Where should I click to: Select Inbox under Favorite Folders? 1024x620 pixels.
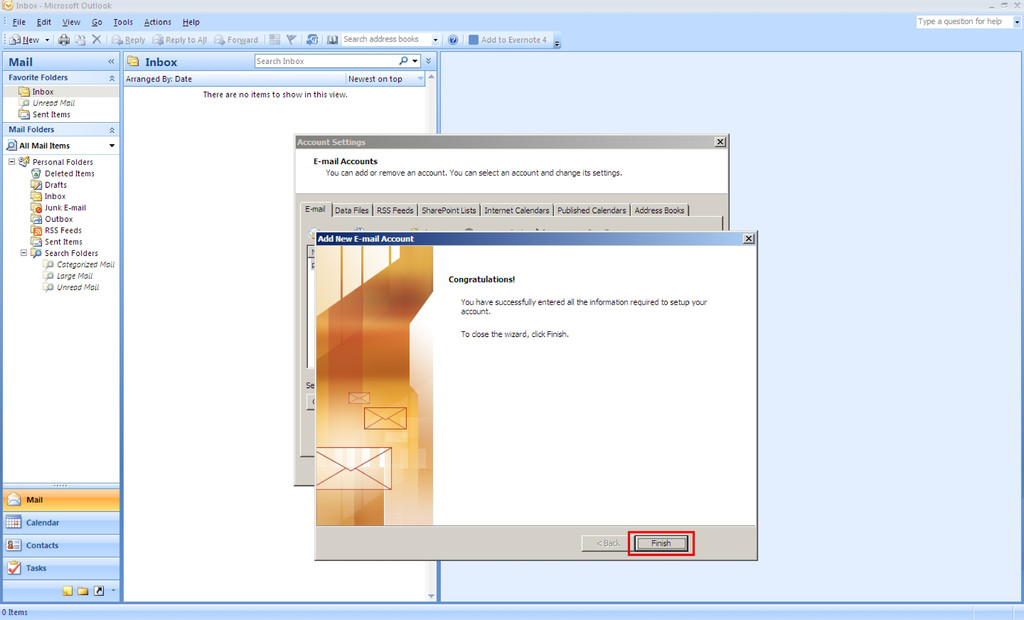coord(42,92)
